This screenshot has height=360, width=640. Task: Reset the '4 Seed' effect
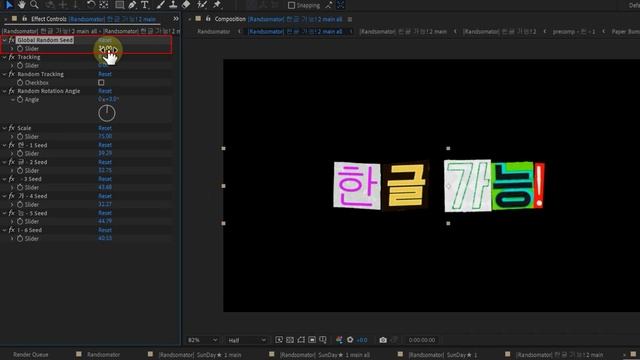105,196
